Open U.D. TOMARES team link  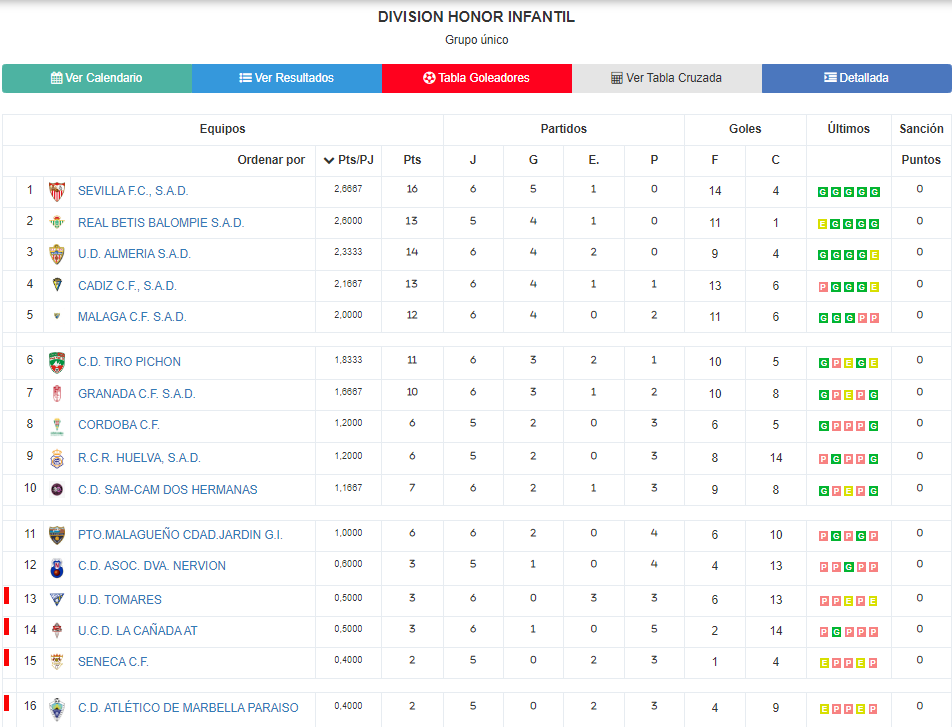(x=120, y=600)
